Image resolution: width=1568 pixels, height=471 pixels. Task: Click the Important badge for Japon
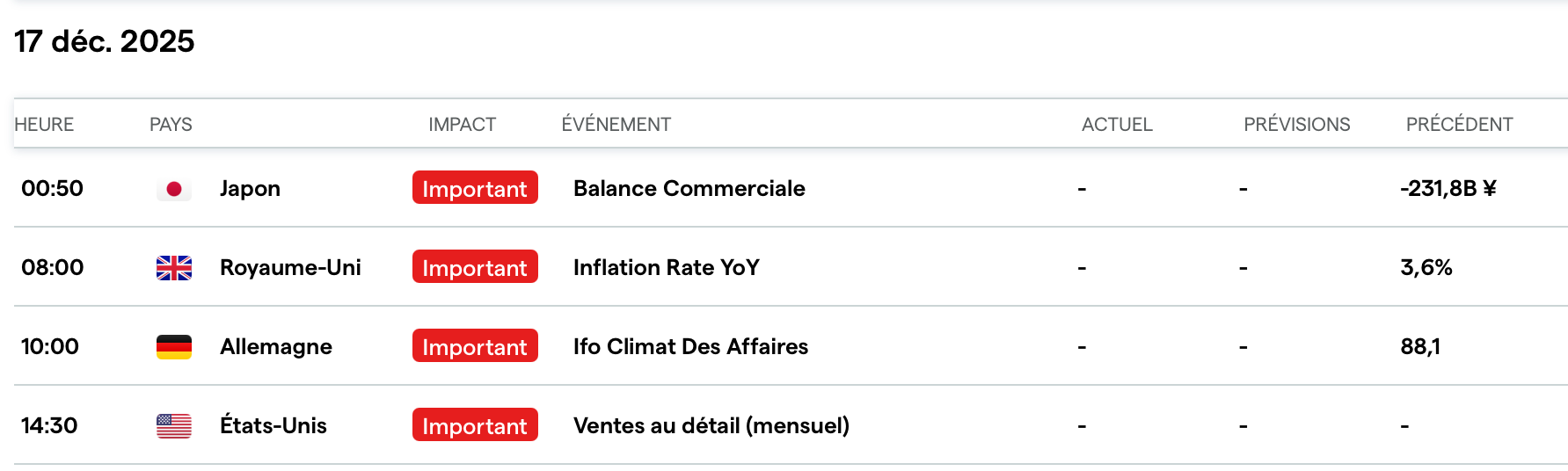(475, 188)
